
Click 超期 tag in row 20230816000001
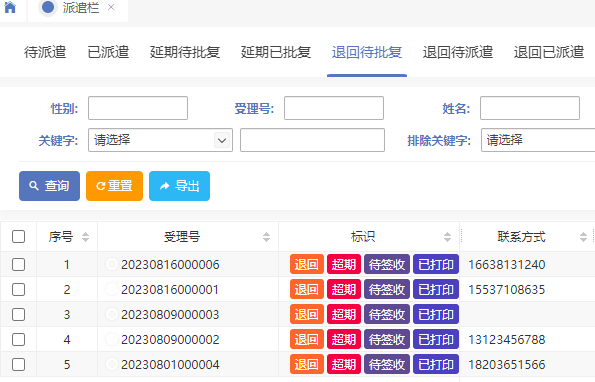coord(344,289)
